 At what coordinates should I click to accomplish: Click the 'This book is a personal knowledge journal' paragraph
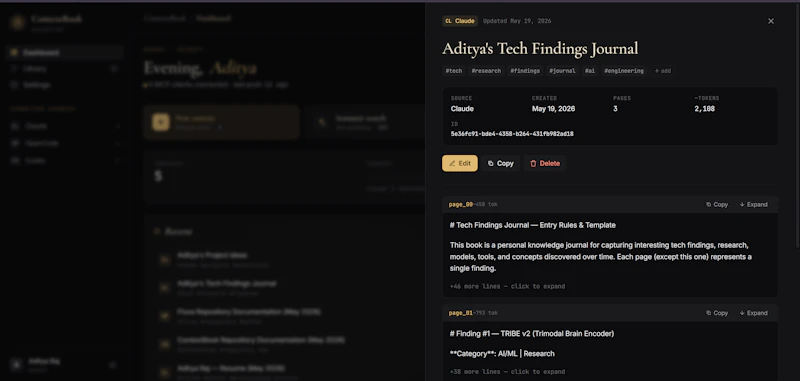point(601,257)
